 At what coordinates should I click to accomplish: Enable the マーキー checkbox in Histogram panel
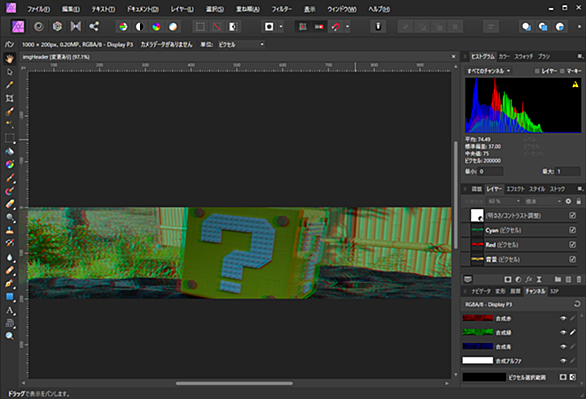[x=562, y=71]
